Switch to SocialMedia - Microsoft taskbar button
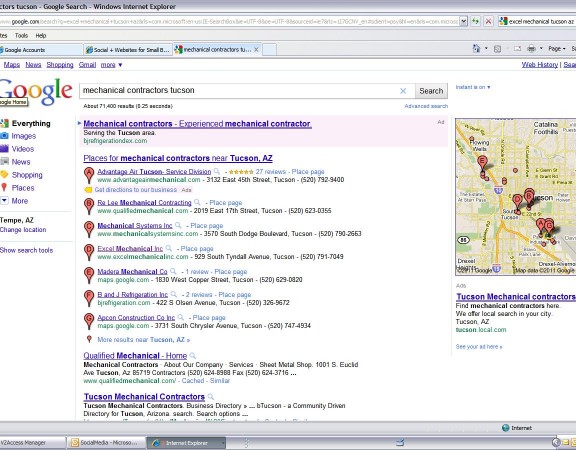The height and width of the screenshot is (450, 576). [x=106, y=443]
